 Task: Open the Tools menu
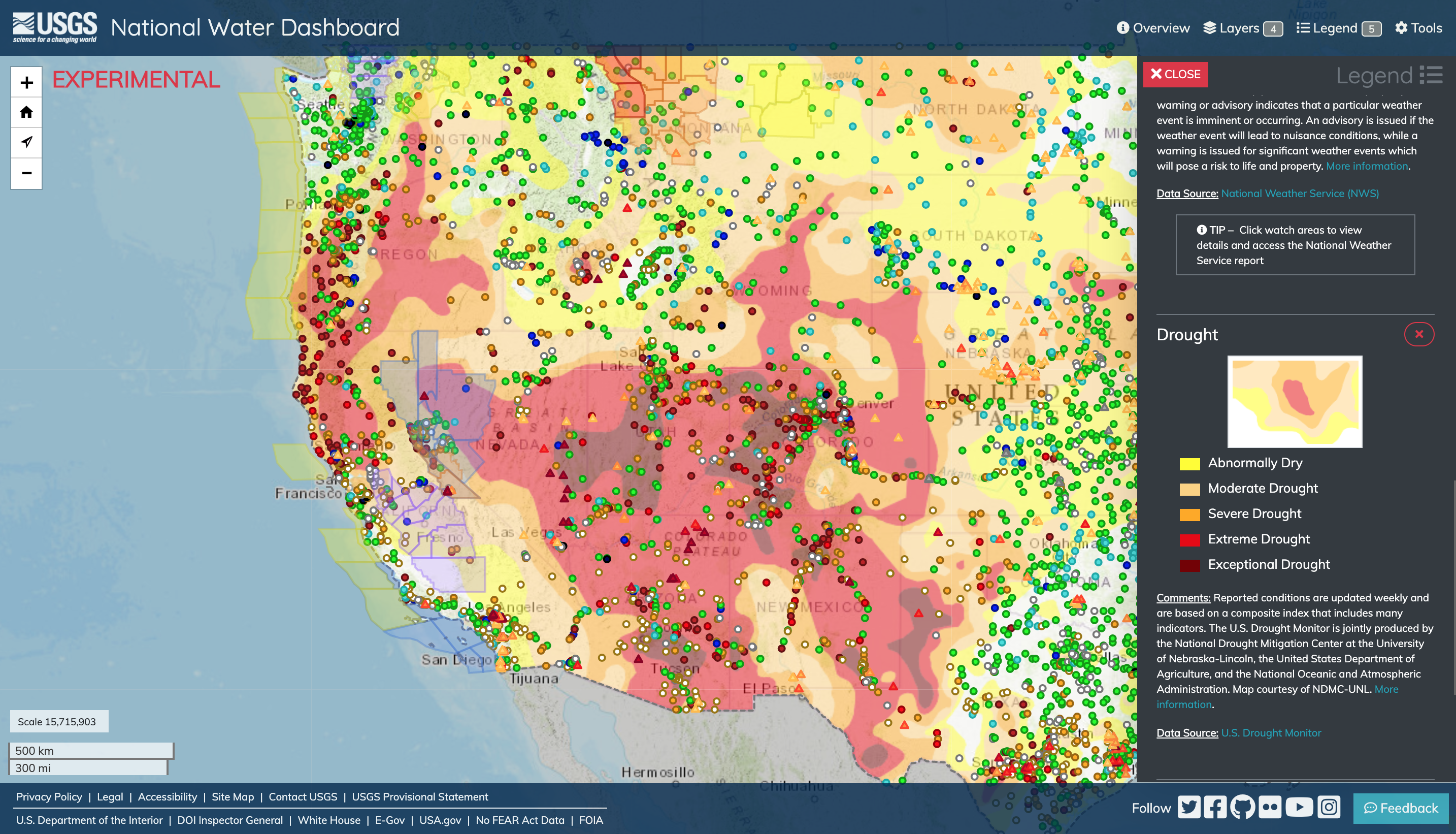pos(1418,28)
